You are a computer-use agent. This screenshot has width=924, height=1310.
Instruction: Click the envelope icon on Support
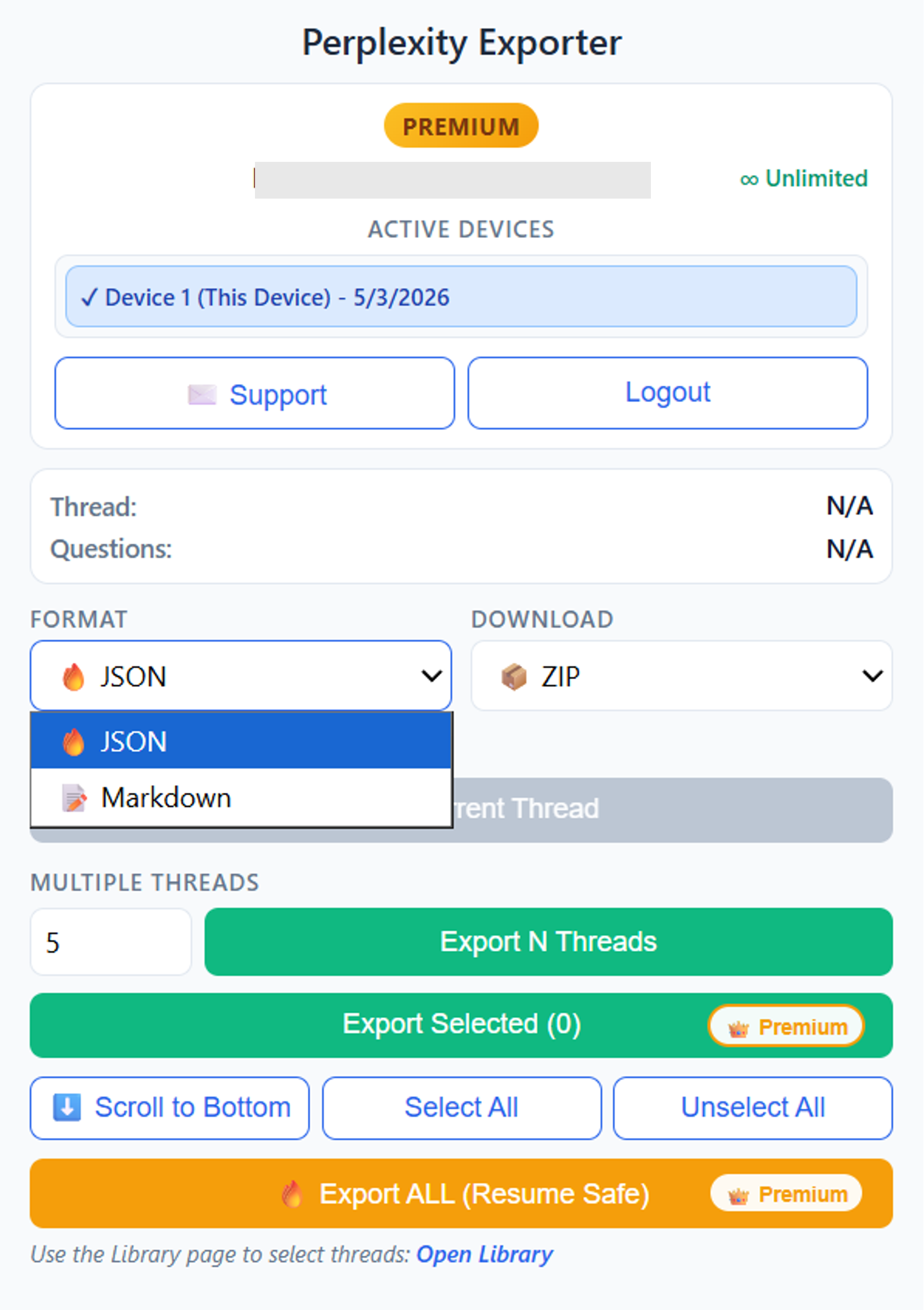(x=202, y=394)
